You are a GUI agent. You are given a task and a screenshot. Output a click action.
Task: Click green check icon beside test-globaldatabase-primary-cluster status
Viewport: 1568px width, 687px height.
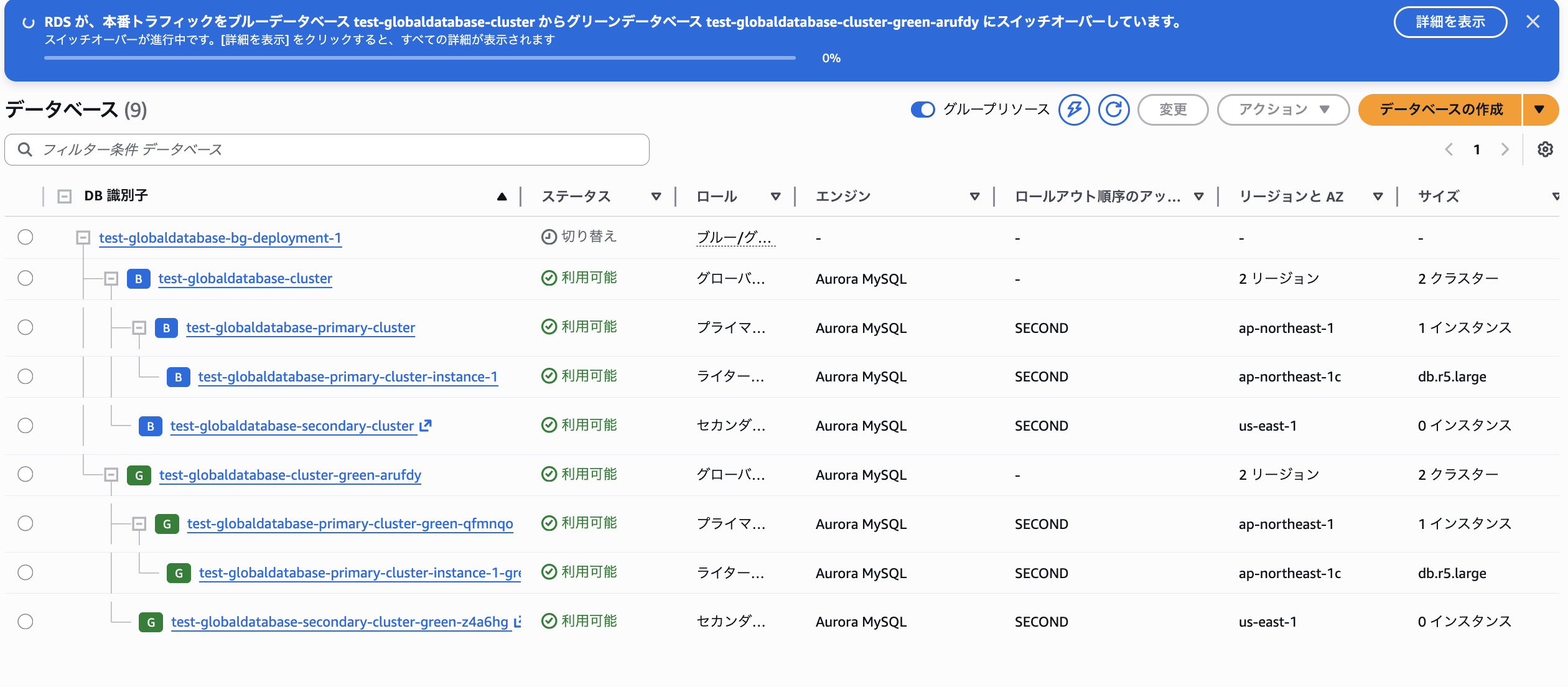tap(548, 327)
